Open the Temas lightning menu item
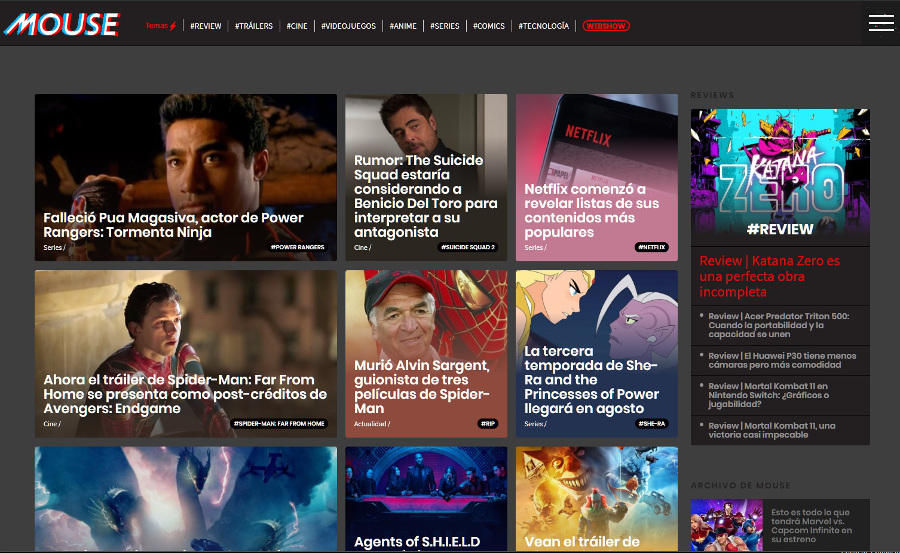The width and height of the screenshot is (900, 553). pos(161,26)
